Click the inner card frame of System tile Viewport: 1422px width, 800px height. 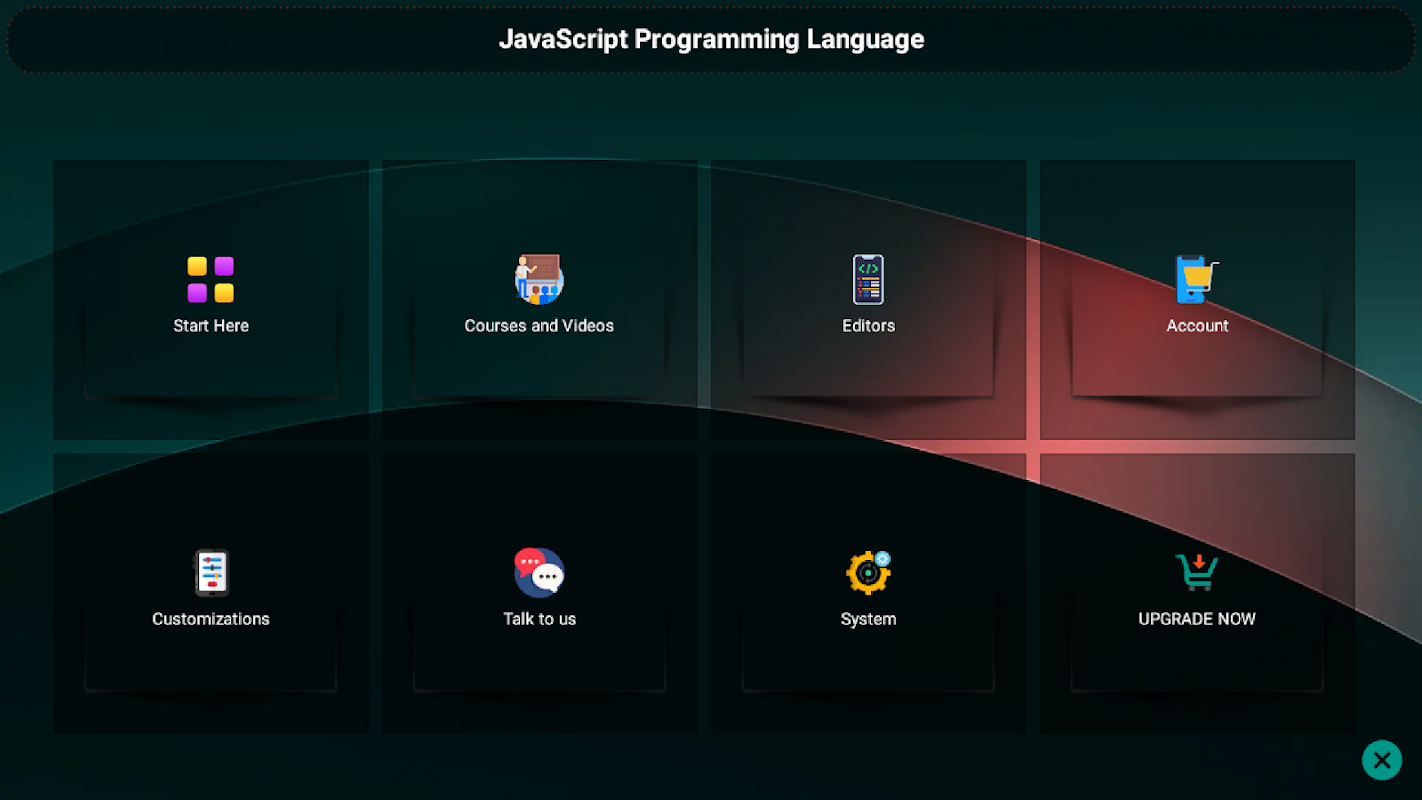(868, 663)
